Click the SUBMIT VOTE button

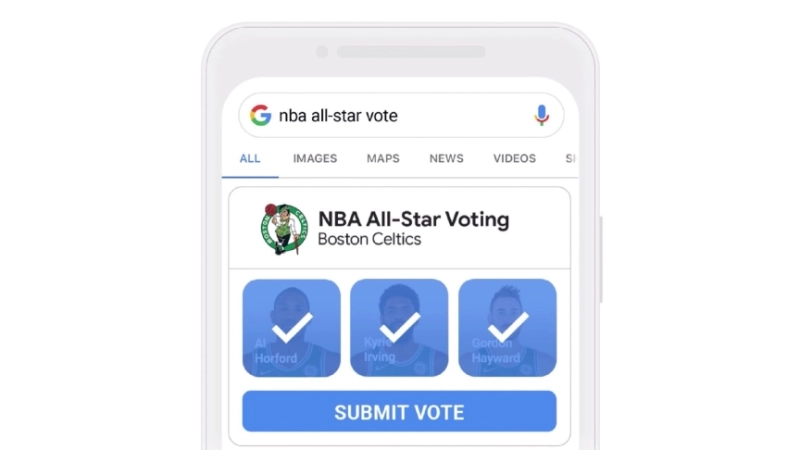pyautogui.click(x=399, y=411)
